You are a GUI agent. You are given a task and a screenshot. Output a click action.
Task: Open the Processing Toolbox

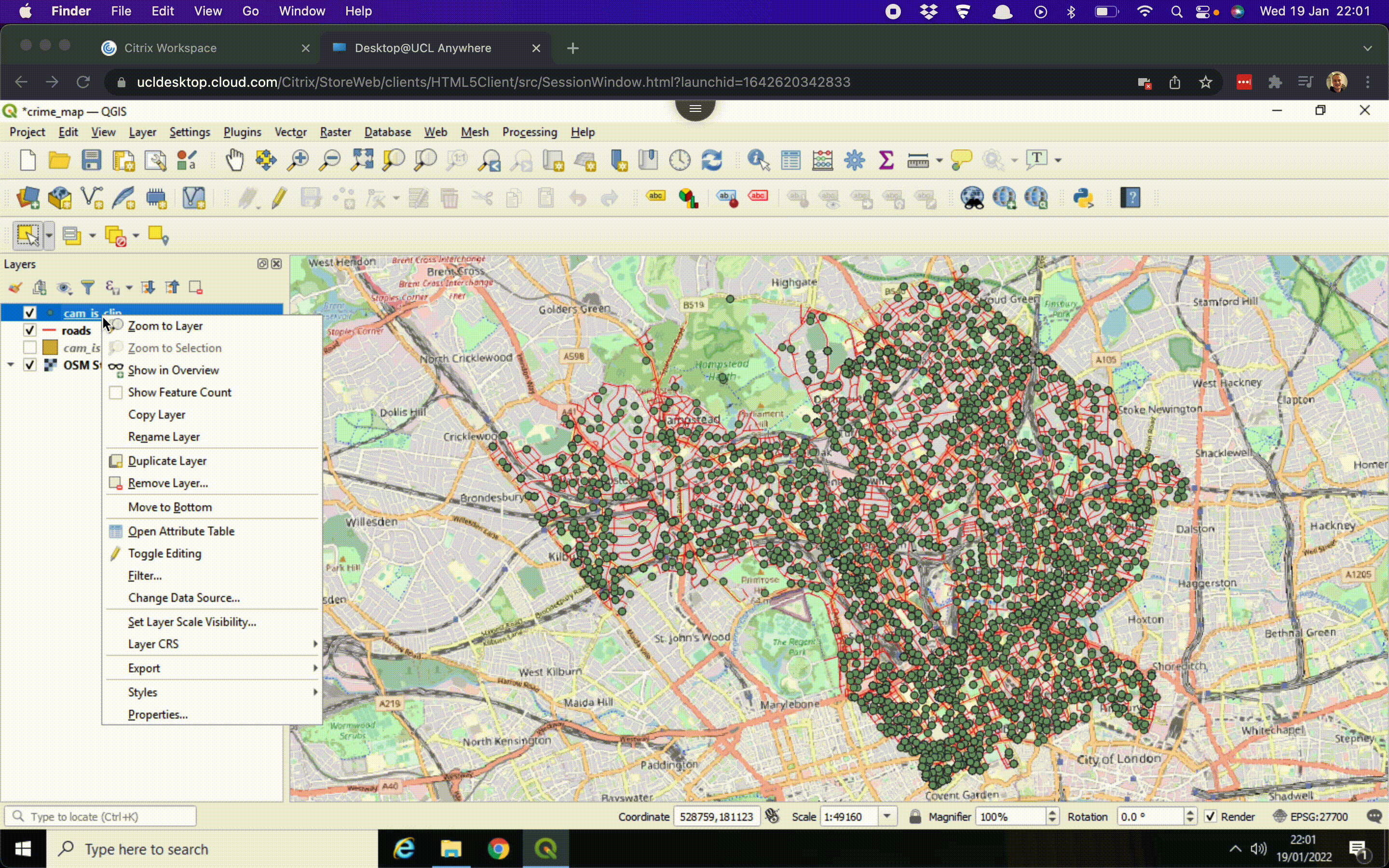pyautogui.click(x=854, y=160)
